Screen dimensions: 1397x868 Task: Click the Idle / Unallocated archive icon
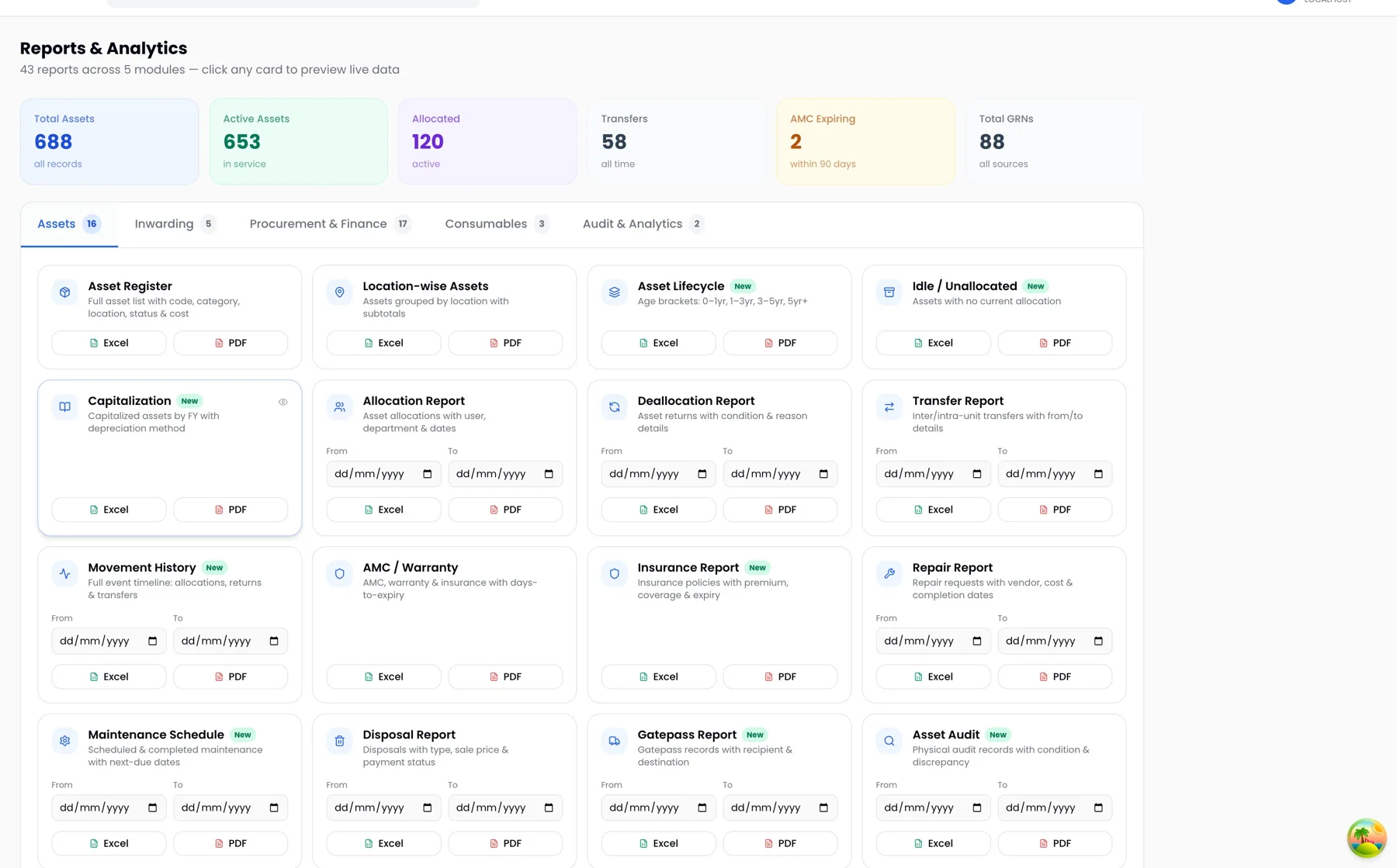click(889, 292)
